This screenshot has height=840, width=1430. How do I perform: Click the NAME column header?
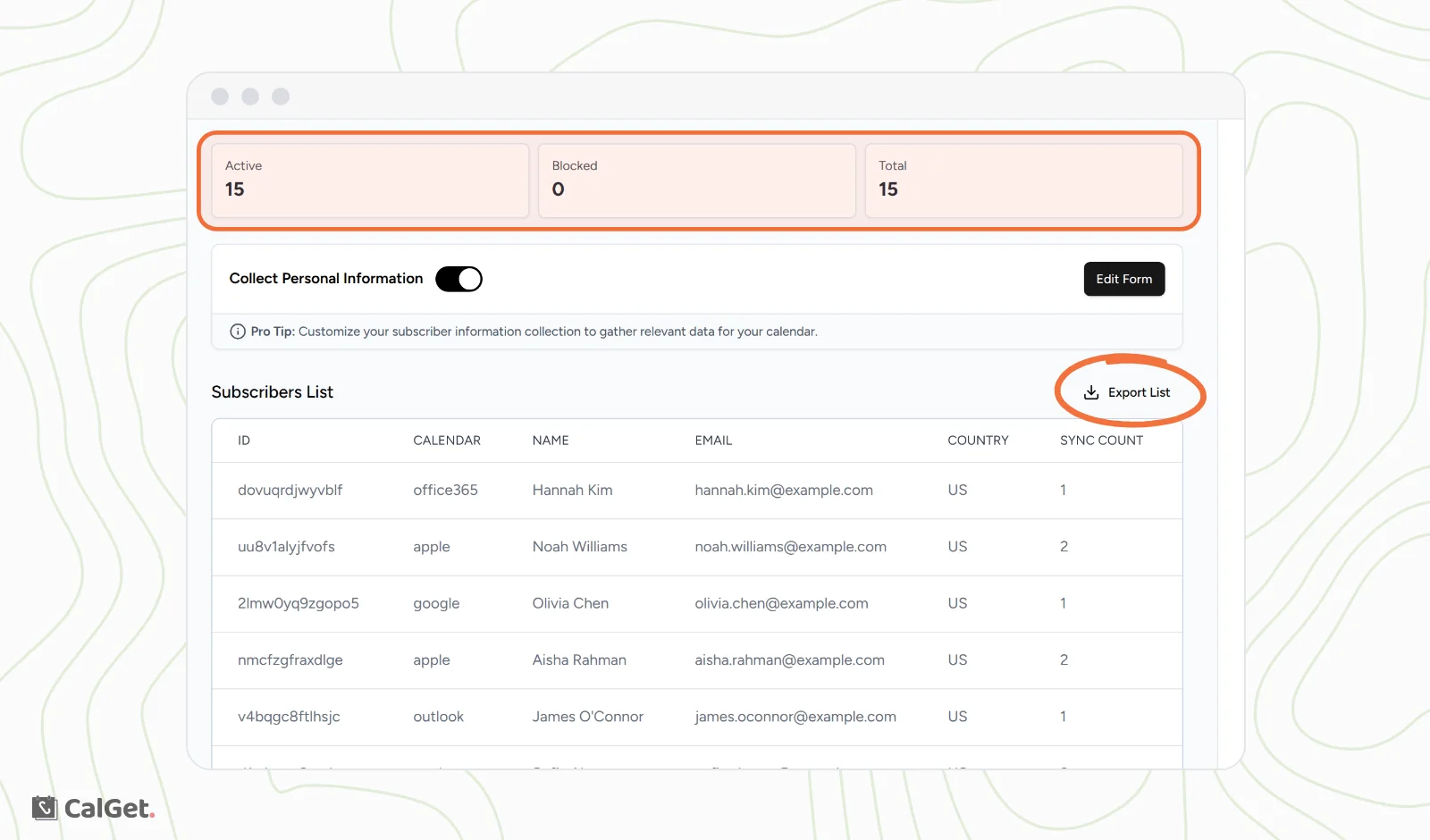pyautogui.click(x=551, y=441)
